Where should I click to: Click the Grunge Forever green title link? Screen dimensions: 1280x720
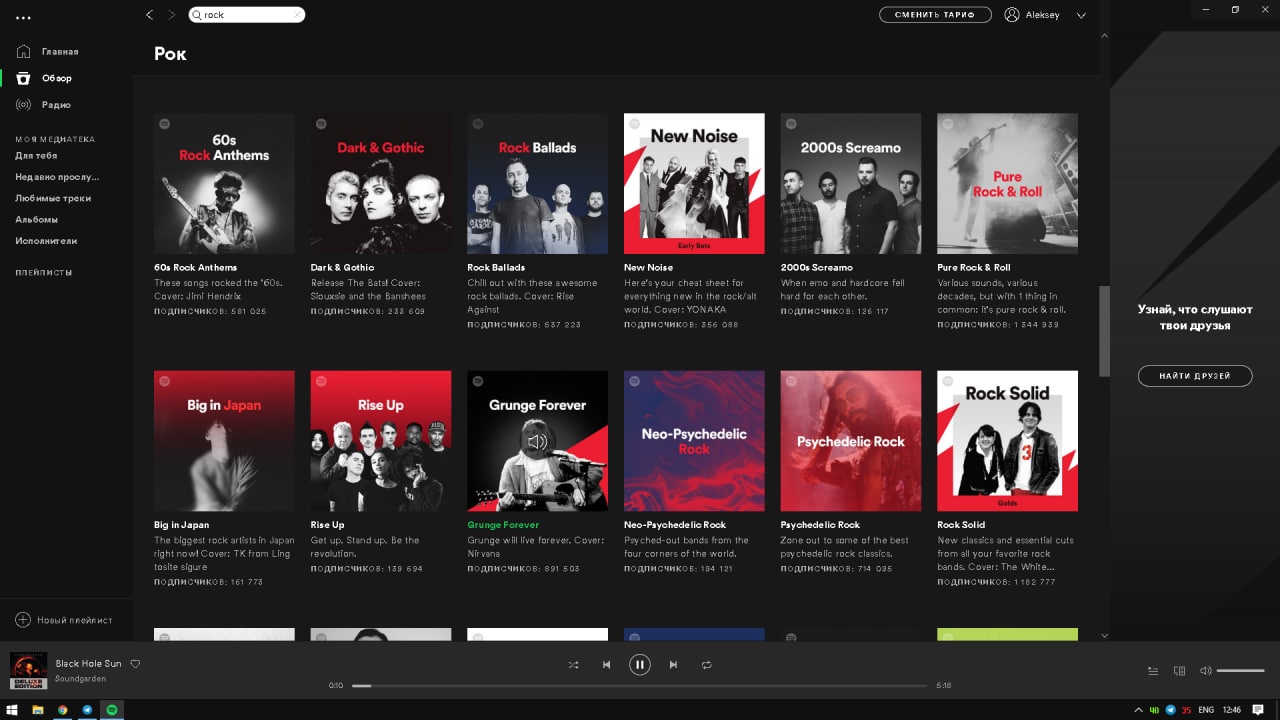(x=503, y=525)
